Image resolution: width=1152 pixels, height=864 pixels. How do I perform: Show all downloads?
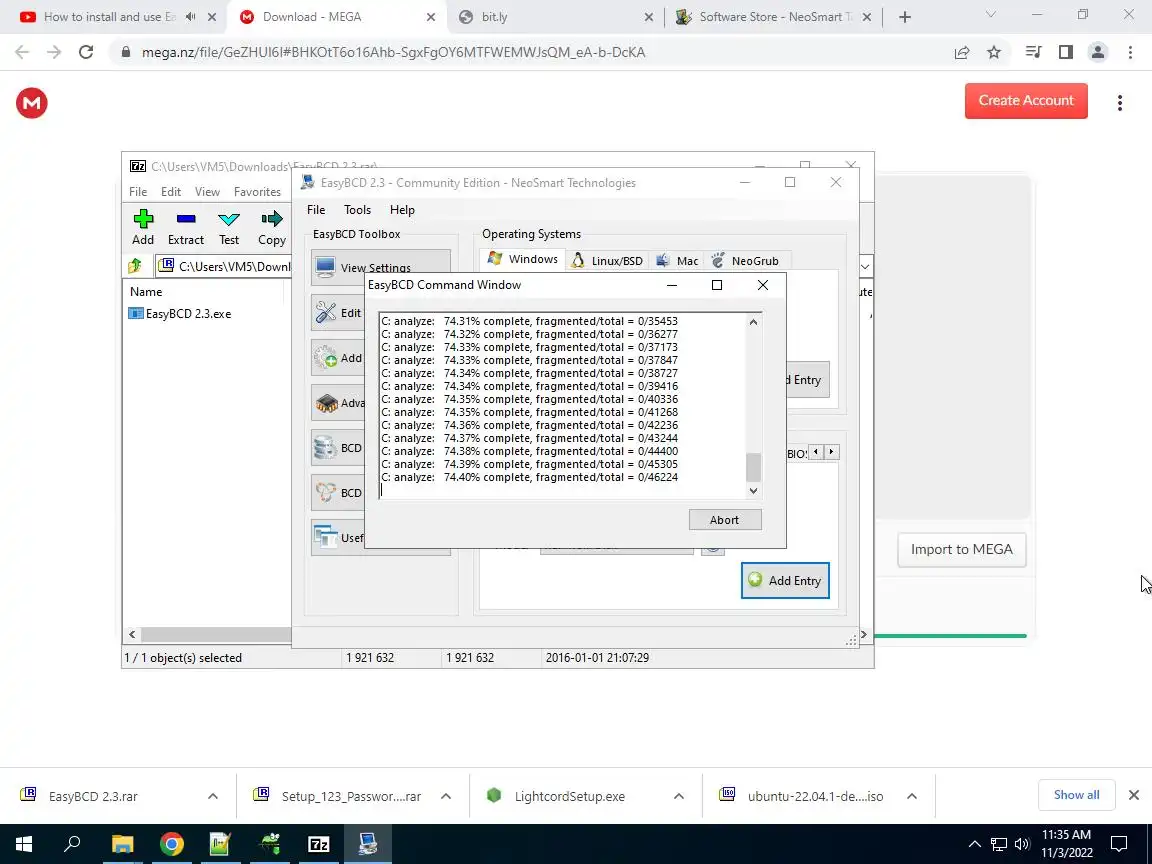[1076, 795]
